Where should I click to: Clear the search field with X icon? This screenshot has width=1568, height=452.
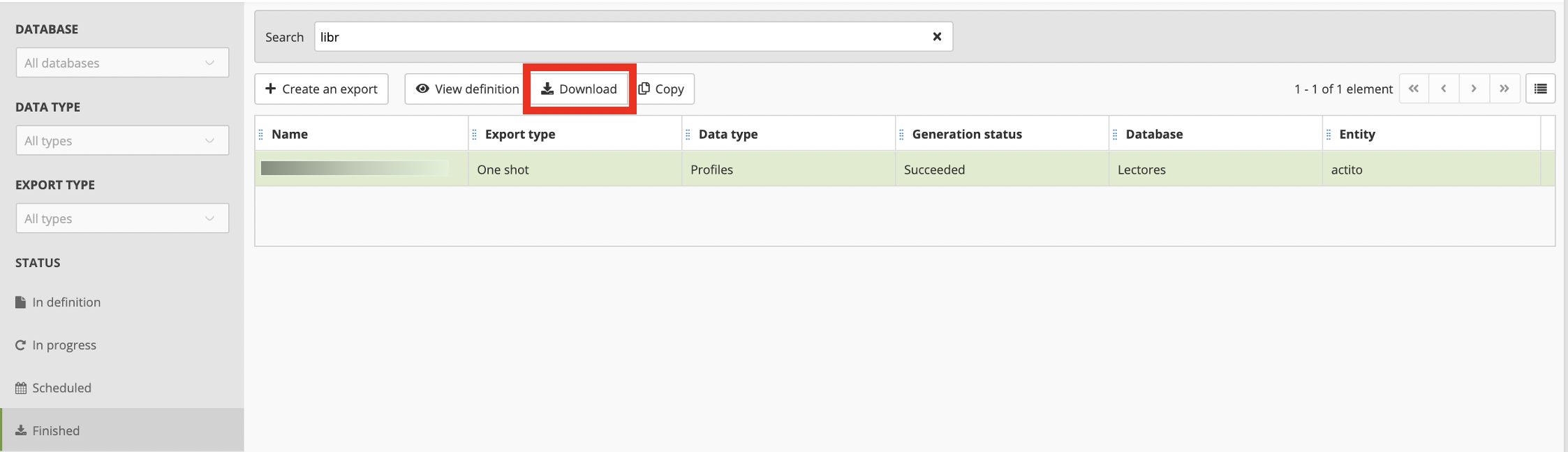(937, 37)
